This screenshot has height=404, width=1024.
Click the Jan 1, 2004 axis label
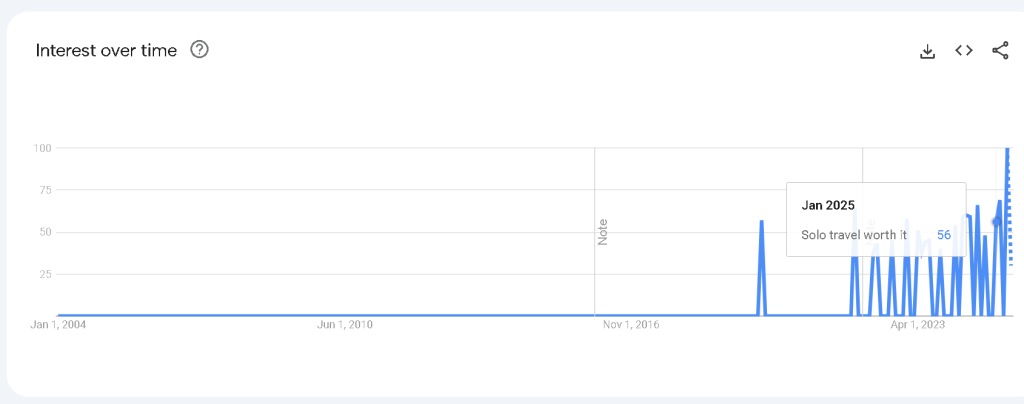point(58,324)
